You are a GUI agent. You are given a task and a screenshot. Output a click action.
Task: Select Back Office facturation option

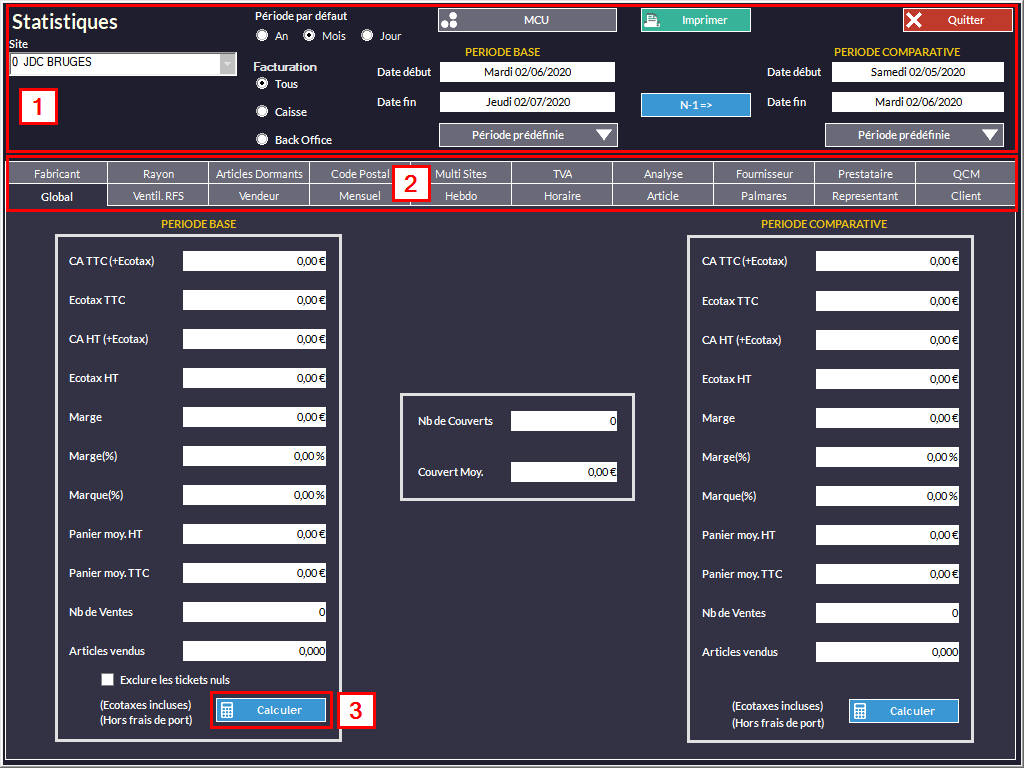(262, 140)
